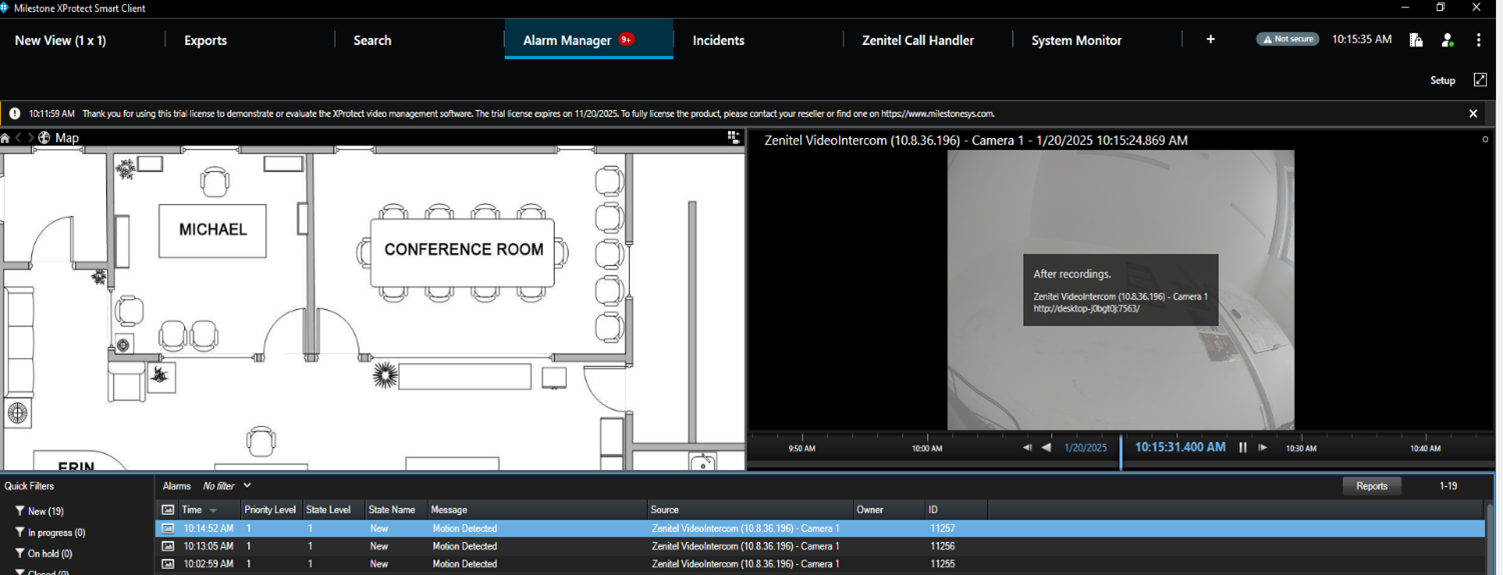The height and width of the screenshot is (575, 1503).
Task: Click the Setup button
Action: point(1442,80)
